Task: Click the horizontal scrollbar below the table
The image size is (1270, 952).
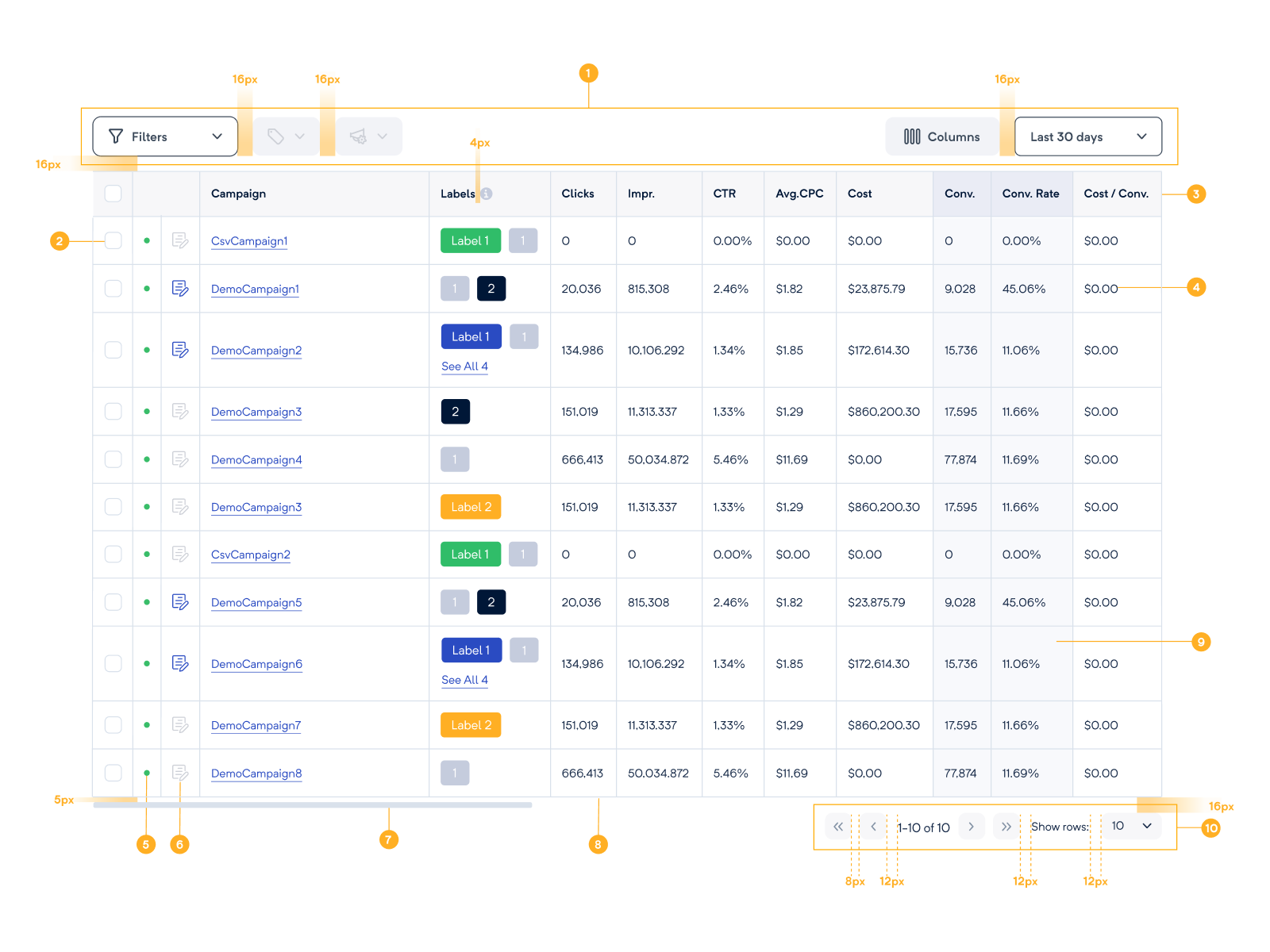Action: [x=310, y=806]
